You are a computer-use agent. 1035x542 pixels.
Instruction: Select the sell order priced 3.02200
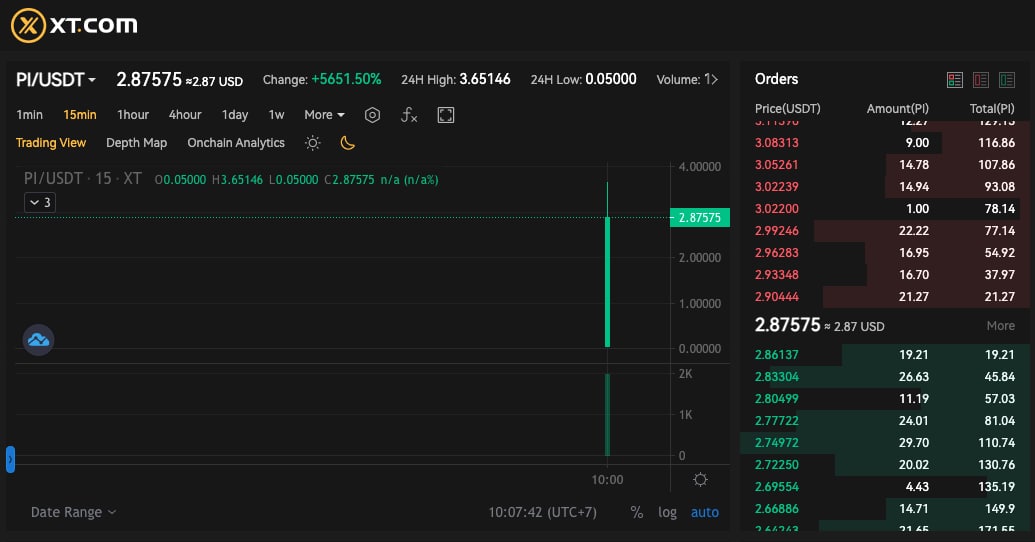(x=885, y=209)
